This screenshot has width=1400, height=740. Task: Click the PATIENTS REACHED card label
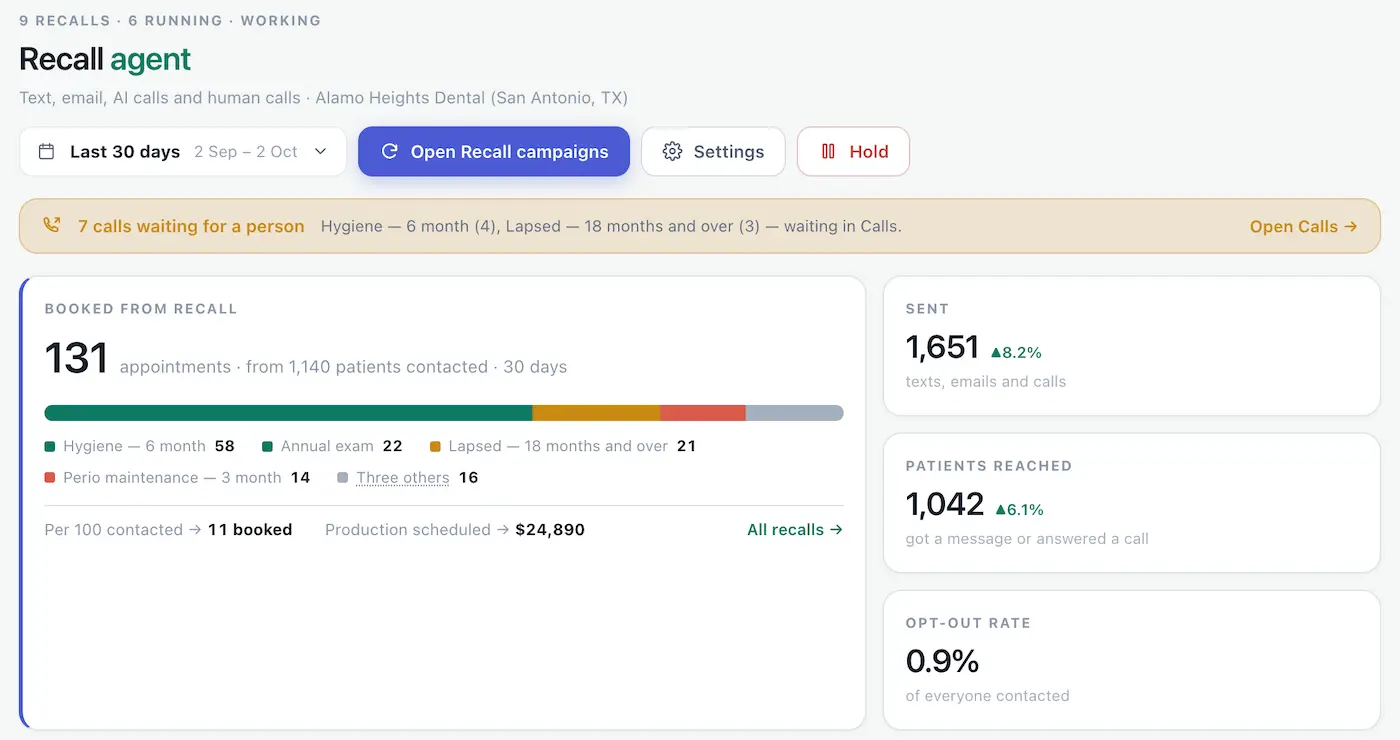989,466
